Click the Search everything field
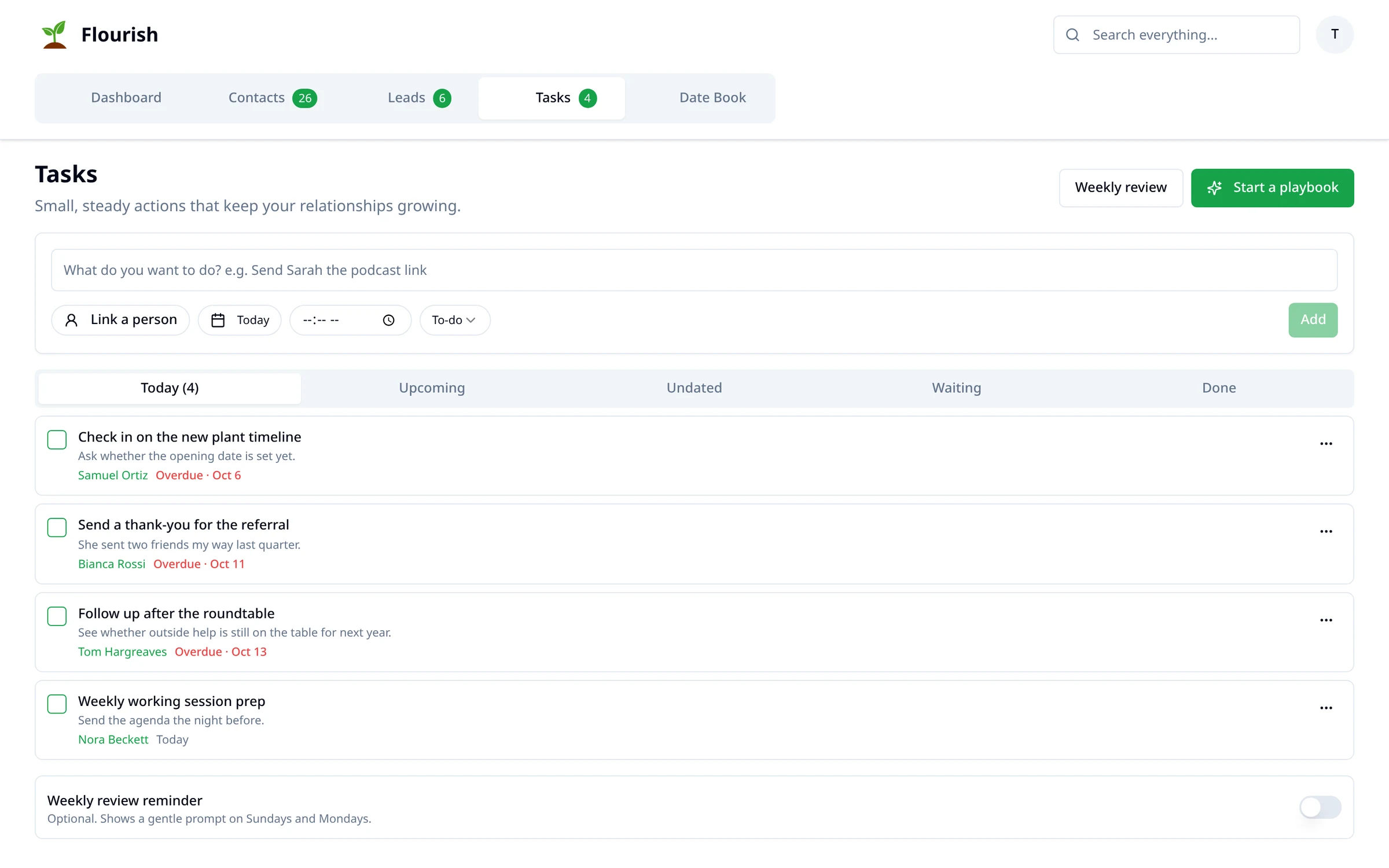1389x868 pixels. [x=1176, y=35]
